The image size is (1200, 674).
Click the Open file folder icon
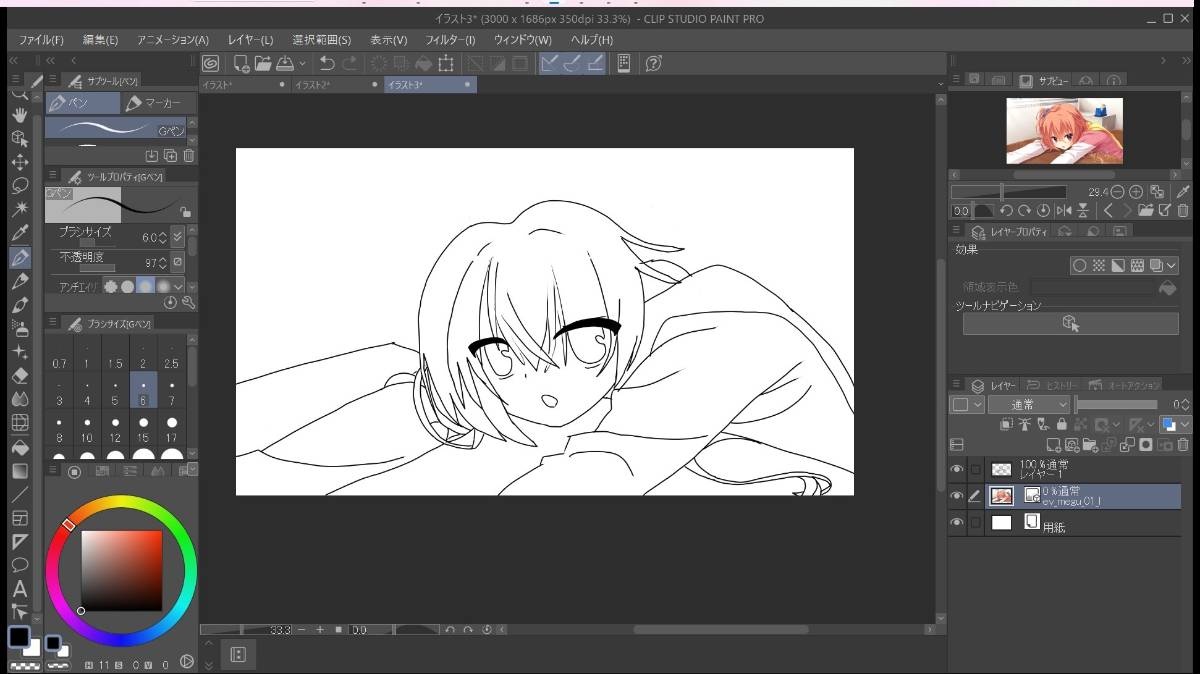point(263,64)
